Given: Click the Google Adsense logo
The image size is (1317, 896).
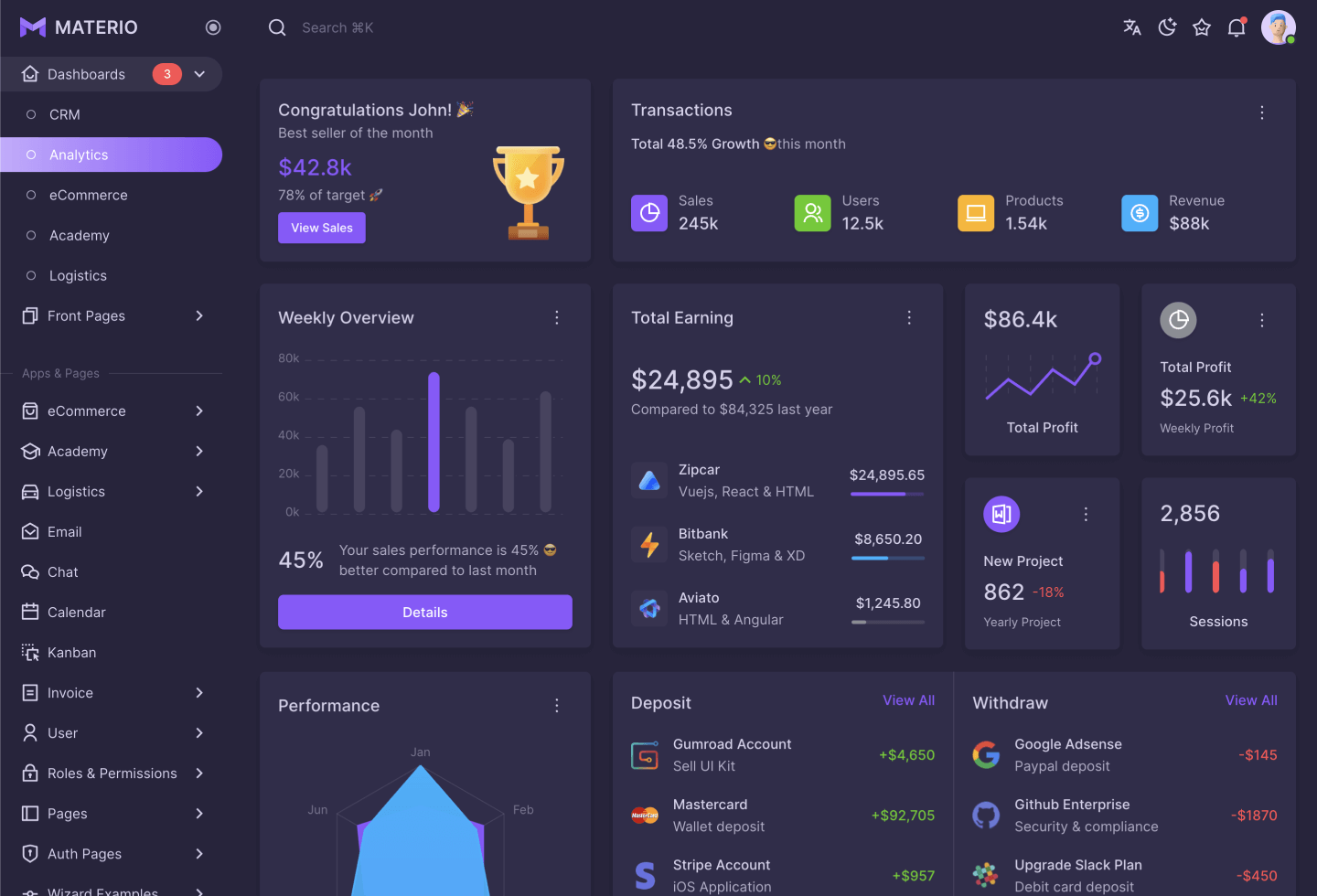Looking at the screenshot, I should [986, 755].
